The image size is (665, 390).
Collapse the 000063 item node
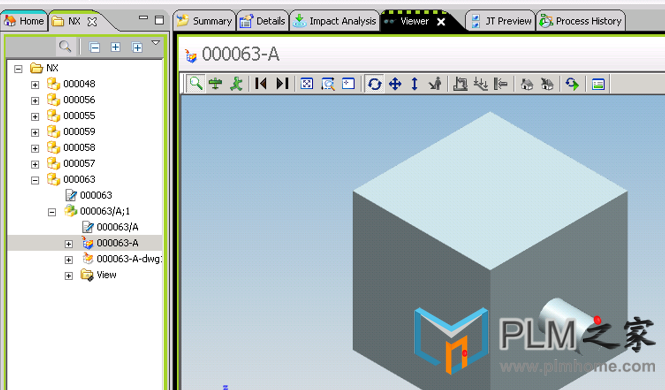[x=35, y=180]
